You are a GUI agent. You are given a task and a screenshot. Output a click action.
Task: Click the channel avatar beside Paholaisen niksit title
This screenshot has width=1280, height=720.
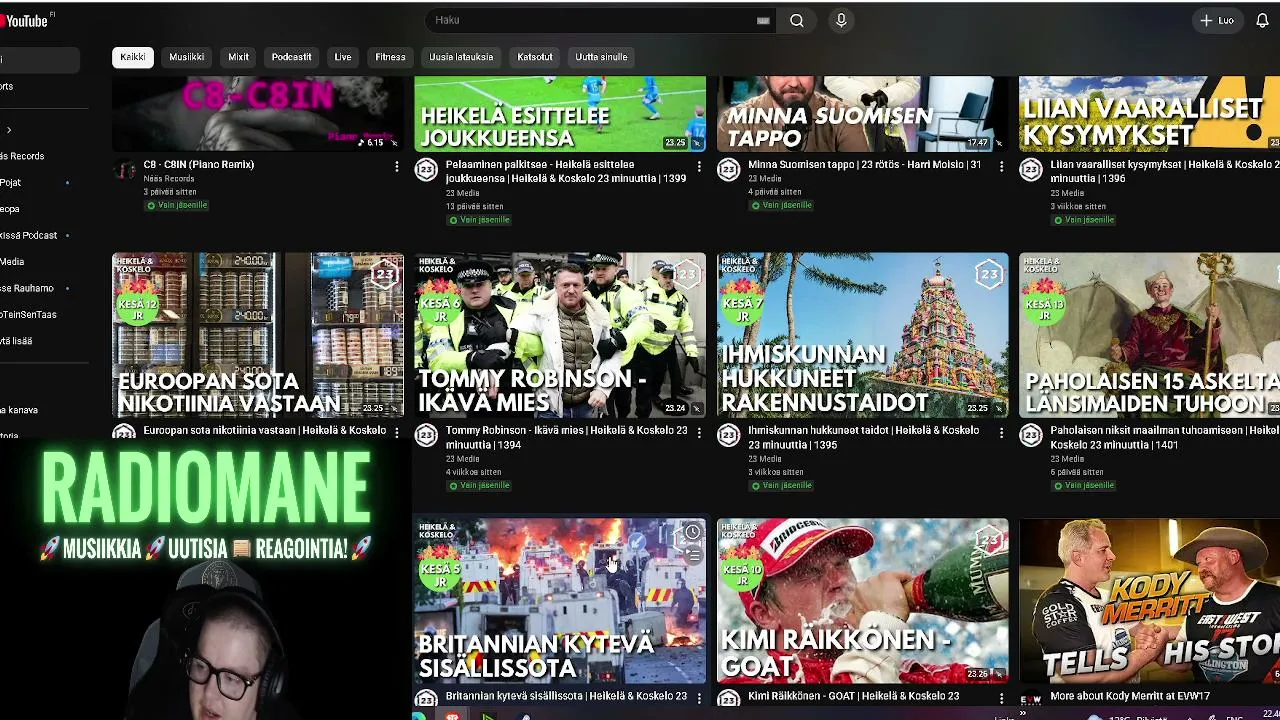1031,435
